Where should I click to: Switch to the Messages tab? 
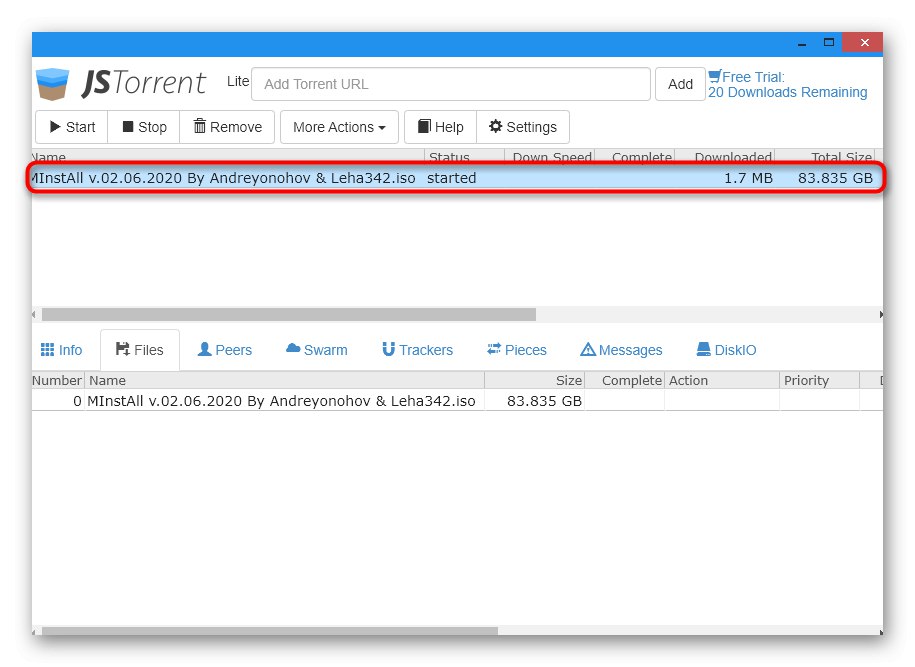click(621, 350)
